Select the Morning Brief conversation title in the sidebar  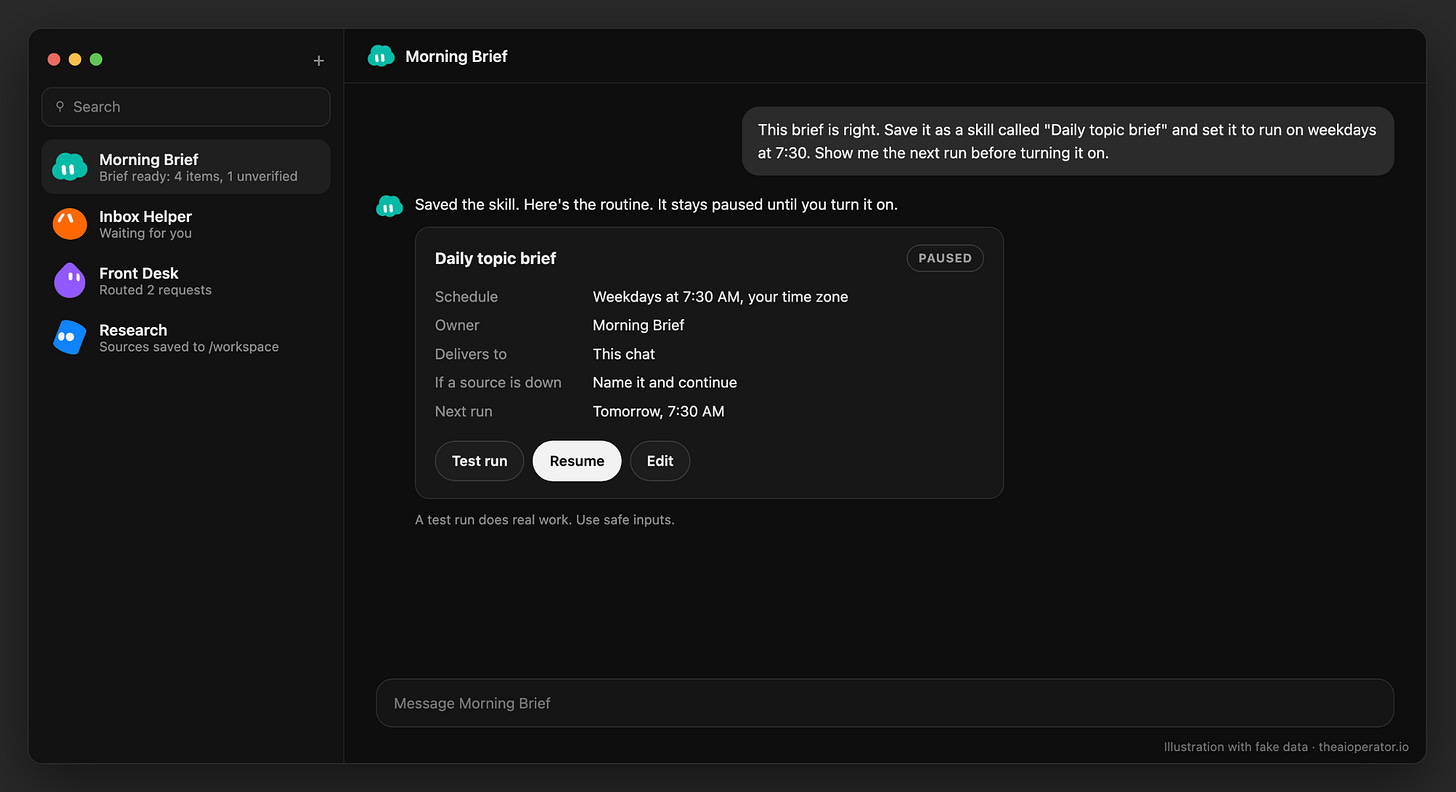(149, 159)
